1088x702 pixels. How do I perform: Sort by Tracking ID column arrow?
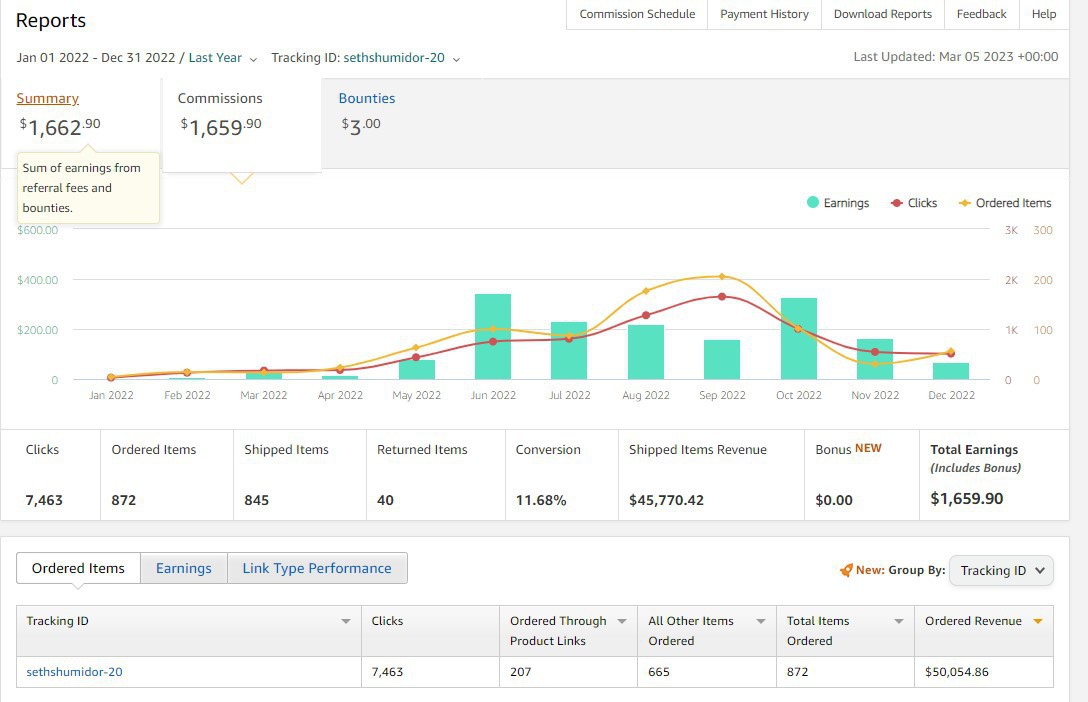point(346,622)
